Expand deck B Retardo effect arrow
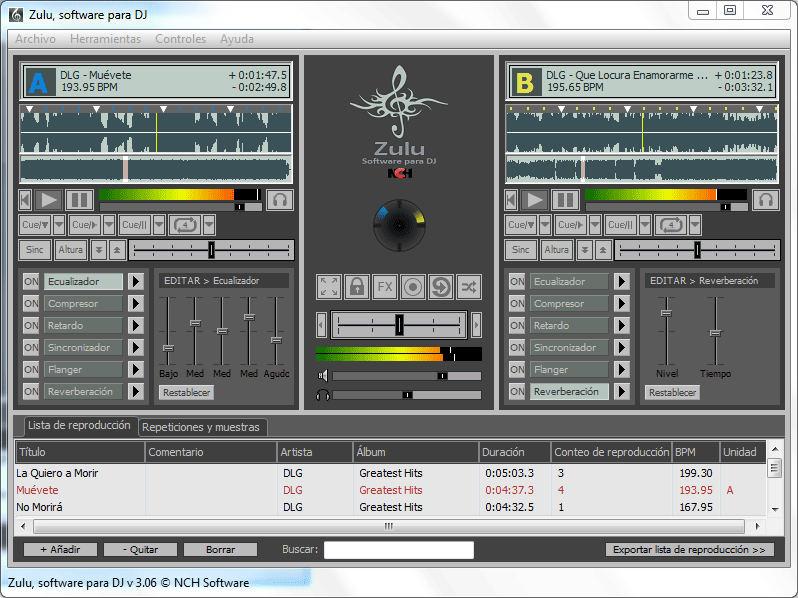Image resolution: width=798 pixels, height=598 pixels. point(621,325)
